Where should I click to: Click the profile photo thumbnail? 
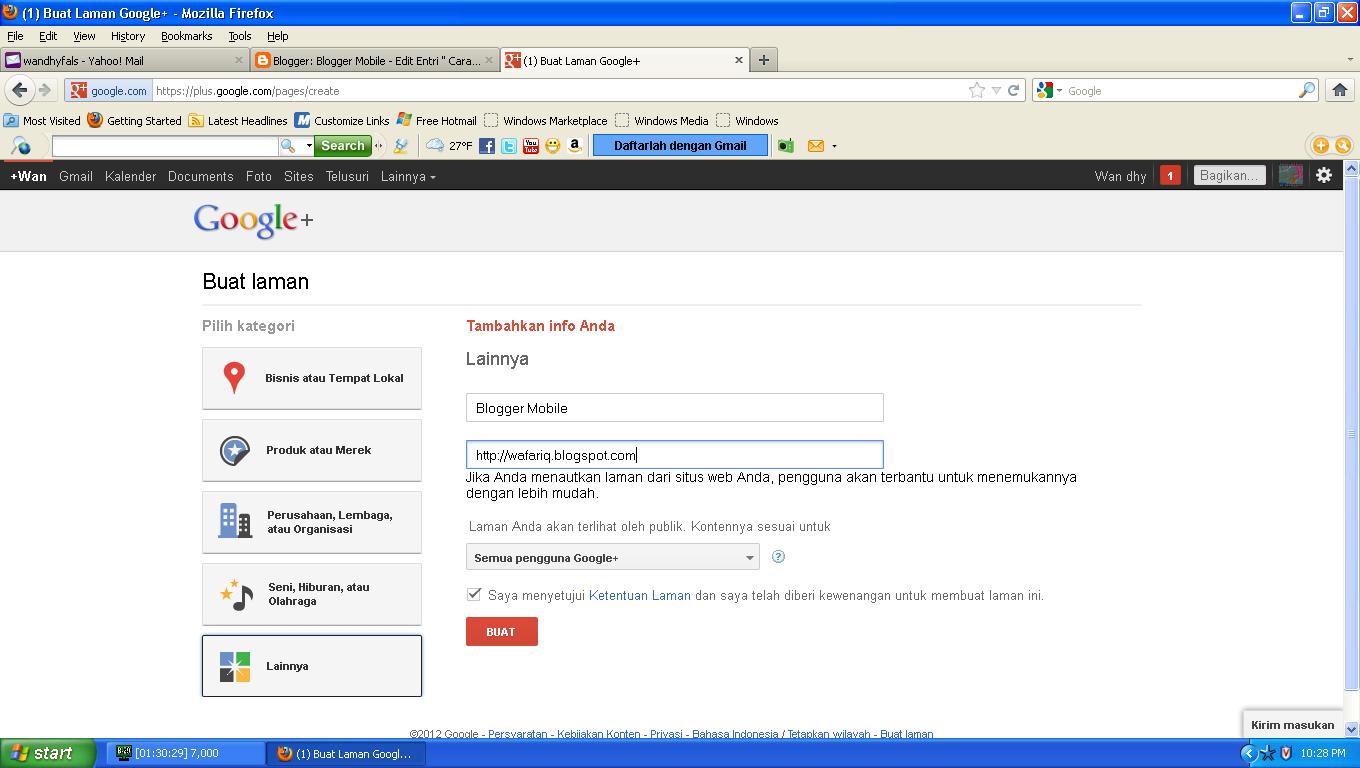coord(1291,175)
